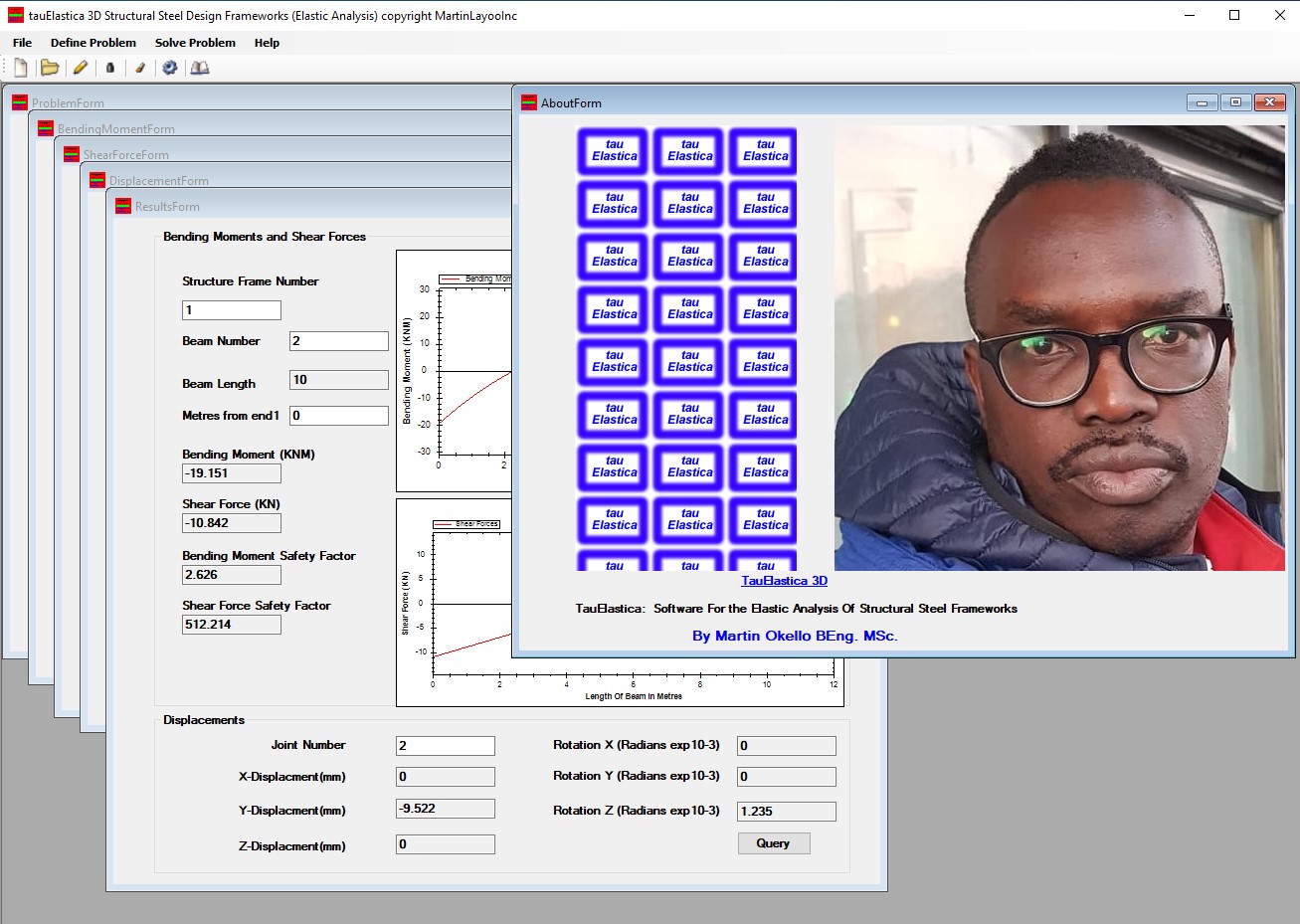This screenshot has width=1300, height=924.
Task: Click the Bending Moment (KNM) value field
Action: coord(232,473)
